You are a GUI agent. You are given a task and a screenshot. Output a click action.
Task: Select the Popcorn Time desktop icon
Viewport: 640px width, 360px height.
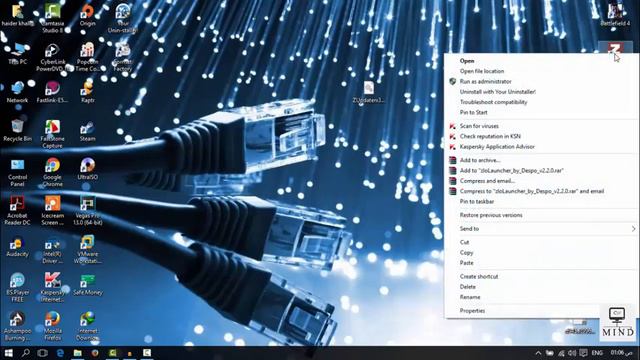[x=87, y=57]
